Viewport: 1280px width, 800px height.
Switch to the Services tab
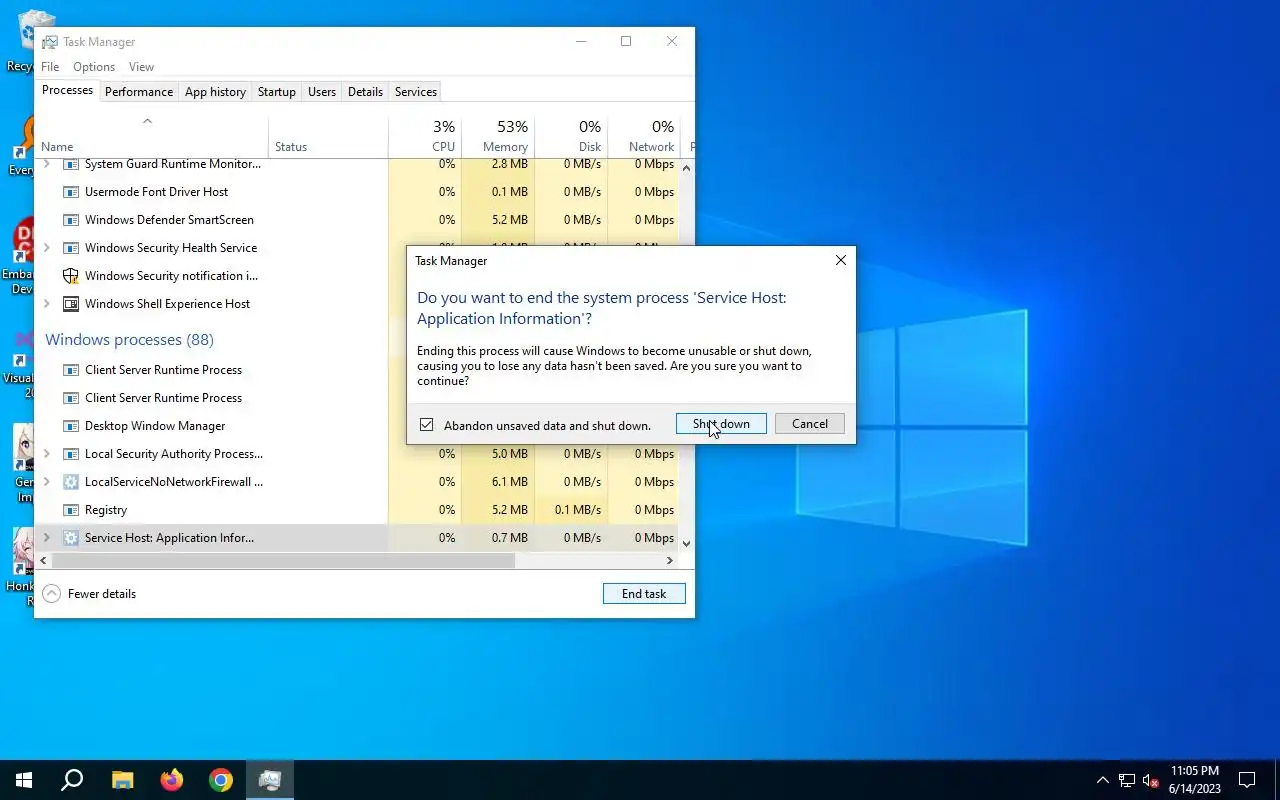[416, 92]
